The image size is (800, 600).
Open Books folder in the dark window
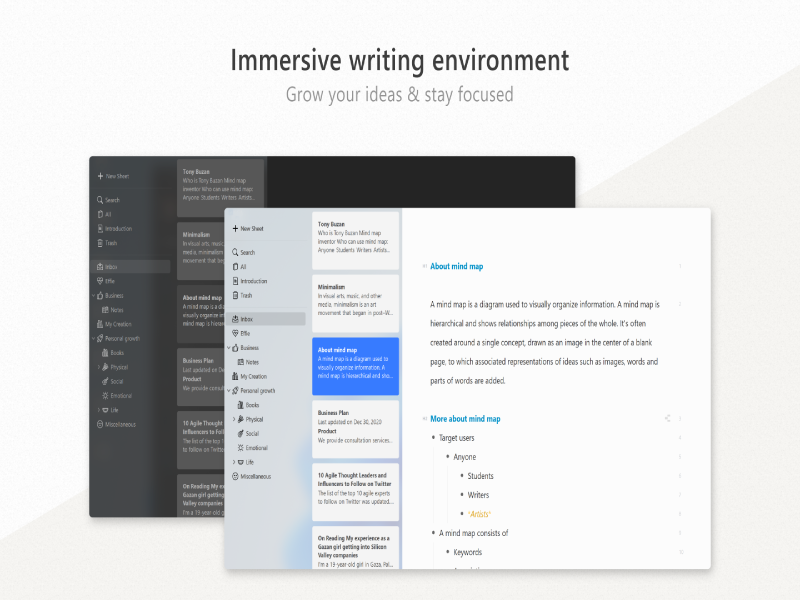[113, 353]
